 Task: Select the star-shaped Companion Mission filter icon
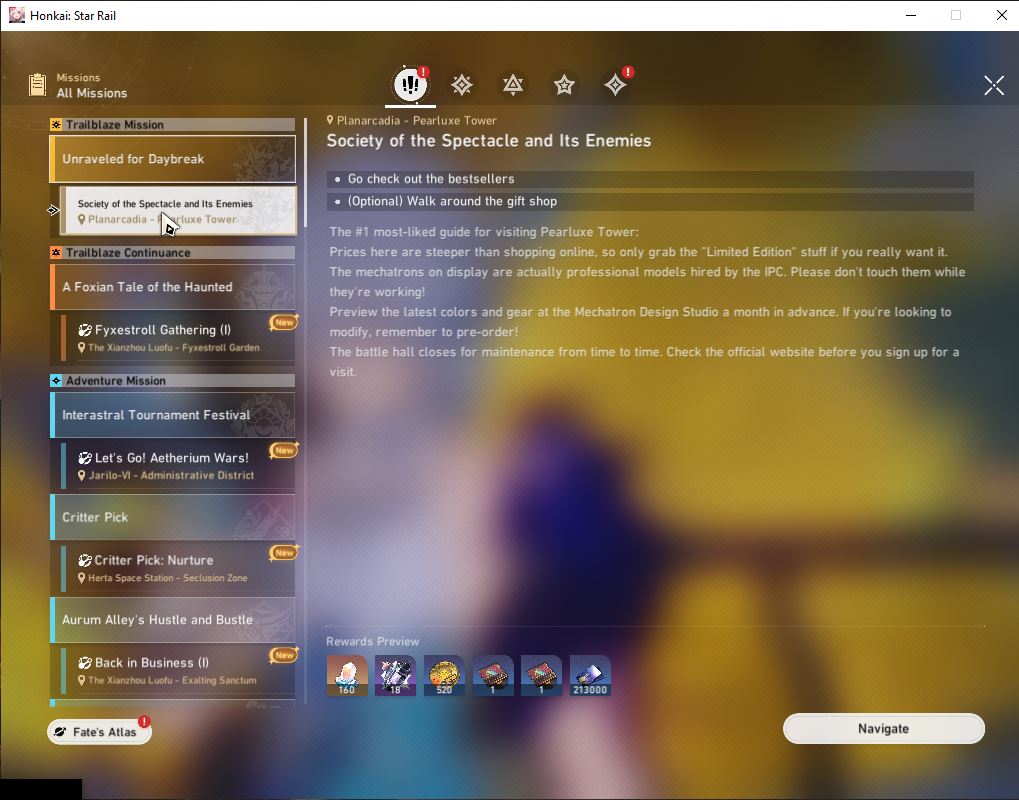click(564, 85)
